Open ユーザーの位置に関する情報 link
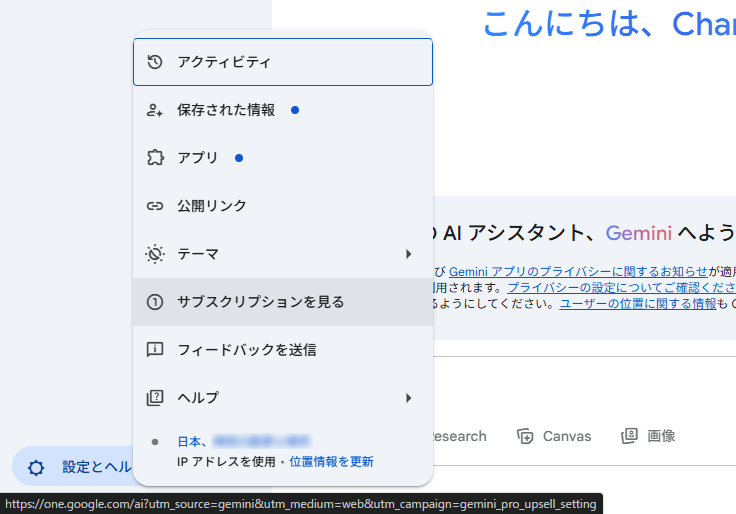 point(638,304)
